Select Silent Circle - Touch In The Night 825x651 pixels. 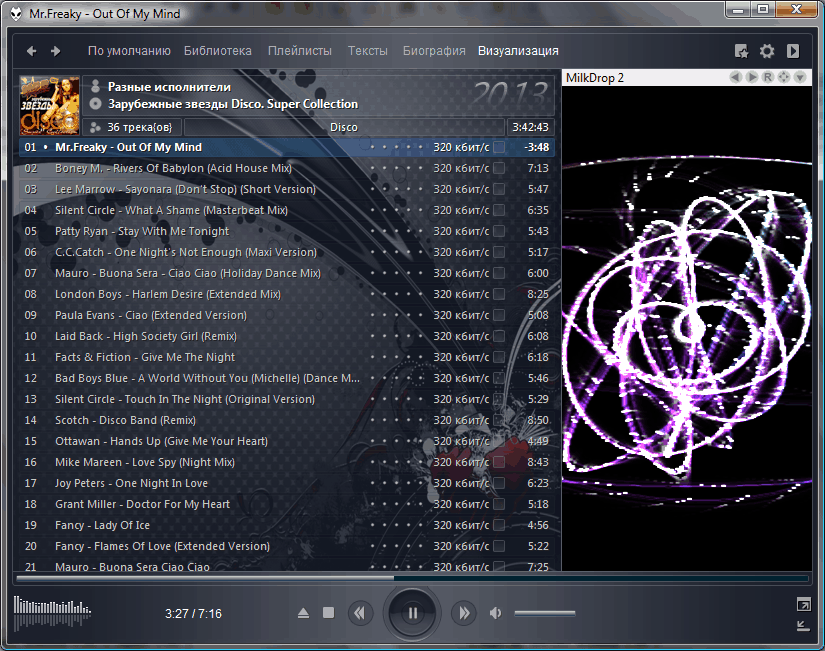click(x=287, y=399)
